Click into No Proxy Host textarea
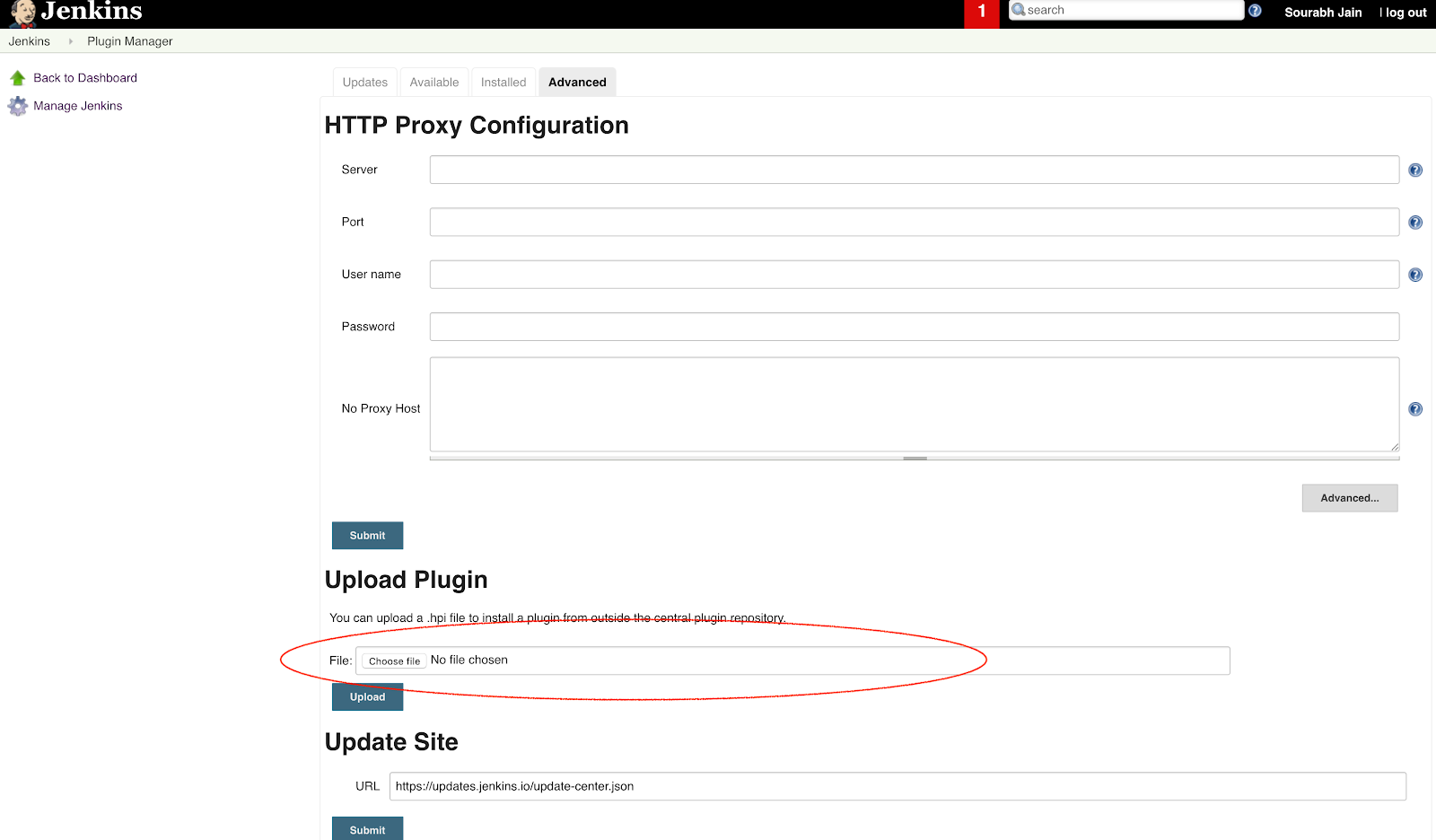This screenshot has width=1436, height=840. [x=915, y=405]
